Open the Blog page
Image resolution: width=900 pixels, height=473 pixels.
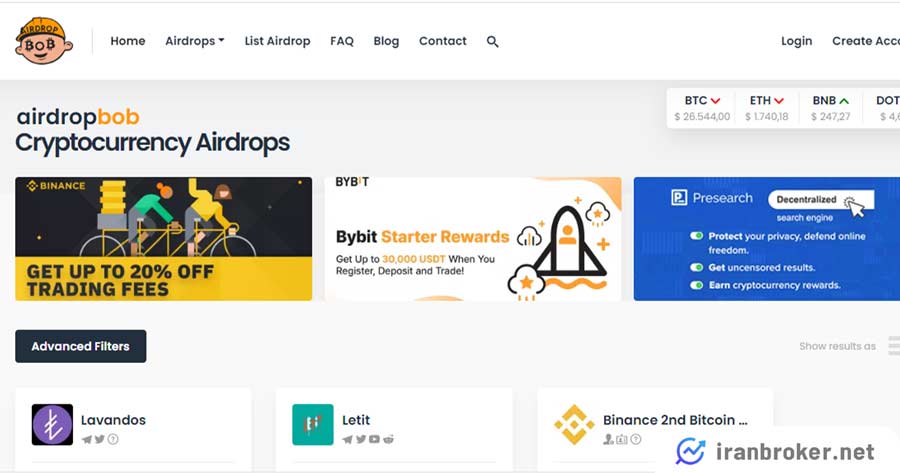click(x=386, y=41)
